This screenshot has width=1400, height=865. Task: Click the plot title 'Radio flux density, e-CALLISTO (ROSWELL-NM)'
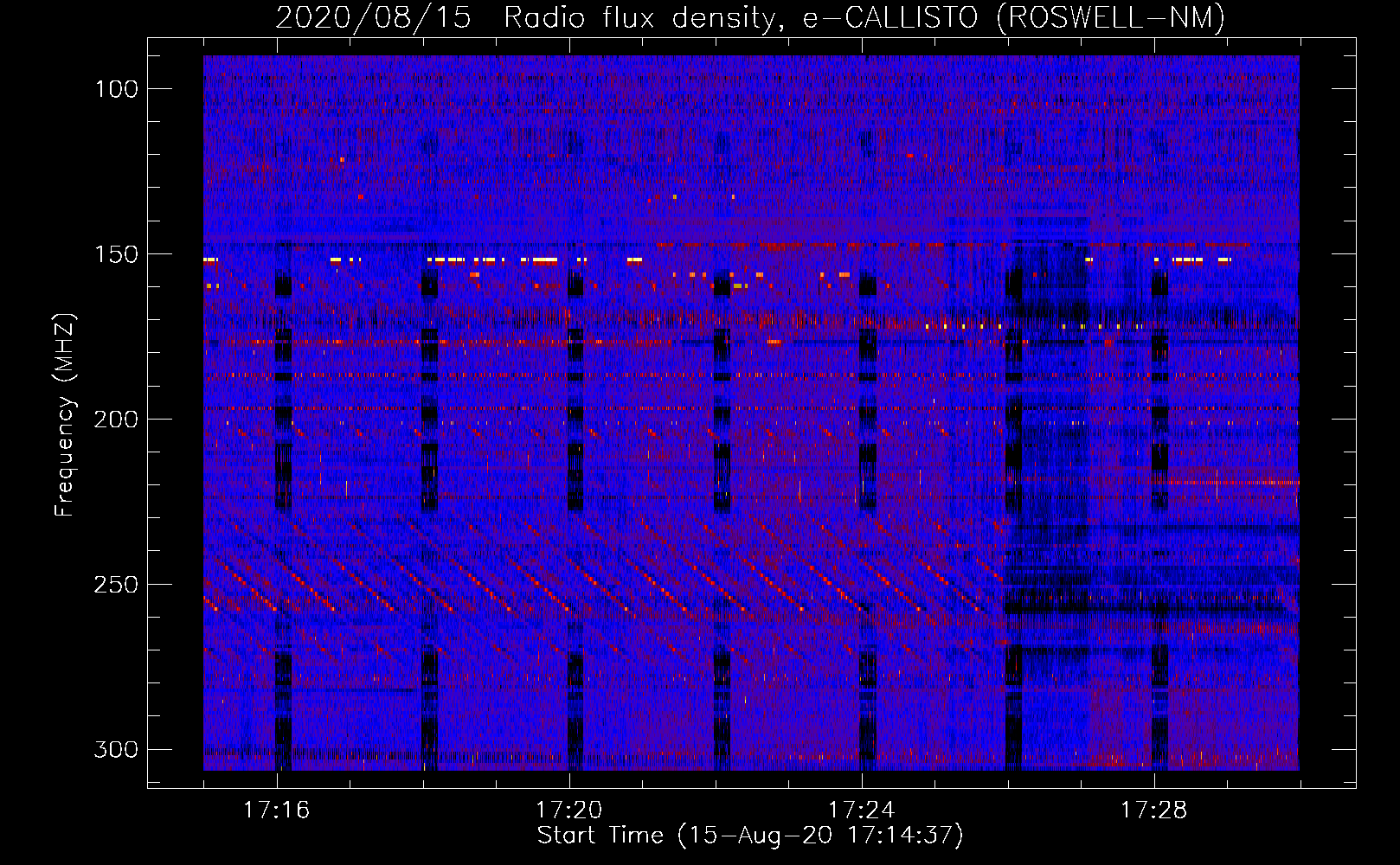click(x=864, y=17)
